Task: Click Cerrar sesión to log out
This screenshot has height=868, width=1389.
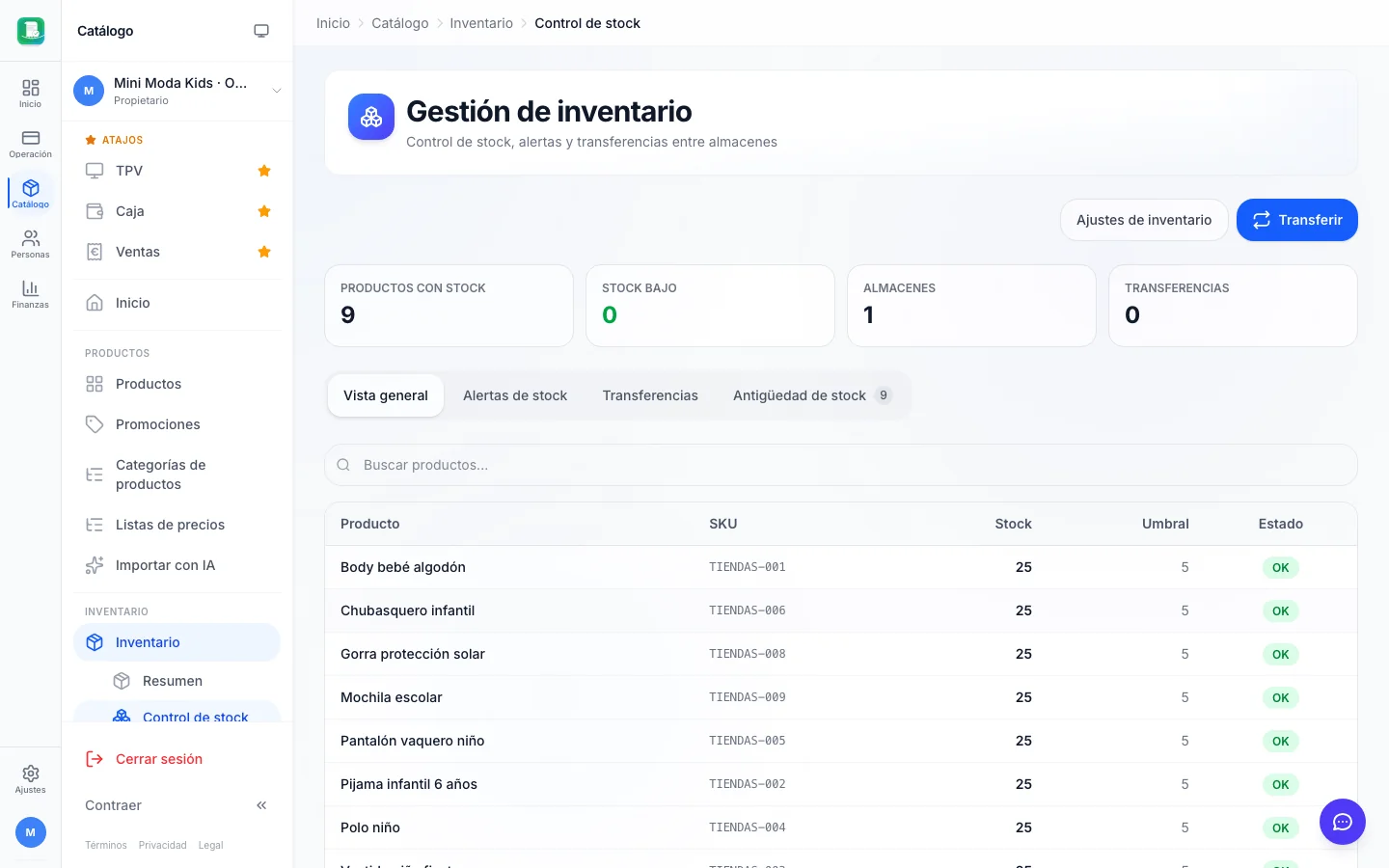Action: [177, 759]
